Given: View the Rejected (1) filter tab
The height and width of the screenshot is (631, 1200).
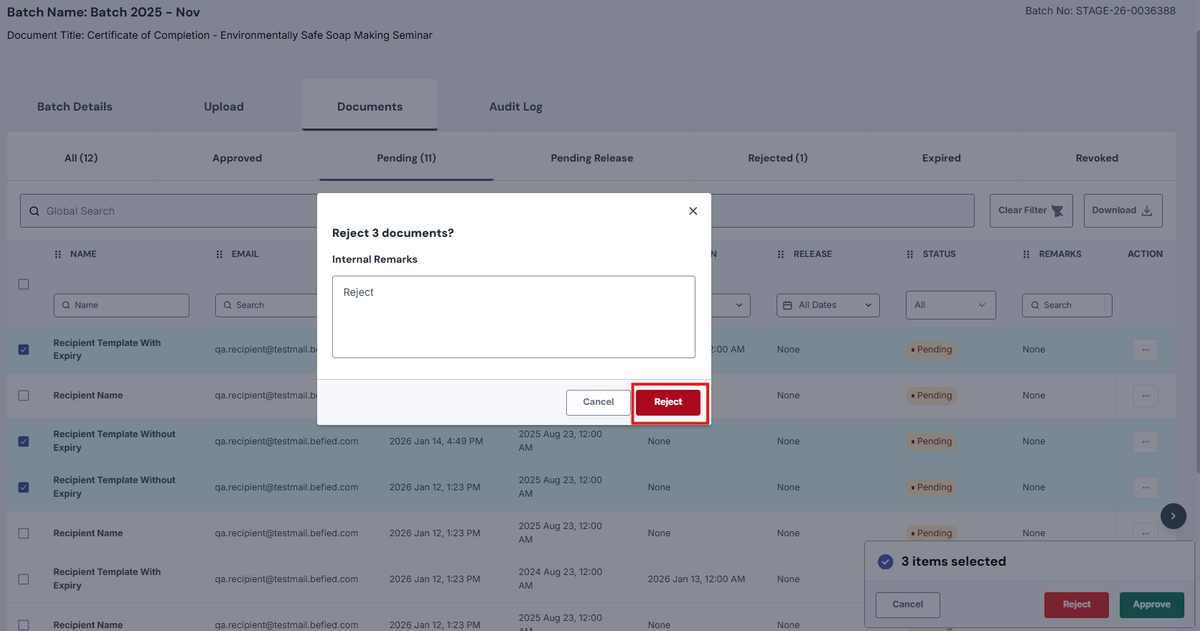Looking at the screenshot, I should point(778,158).
